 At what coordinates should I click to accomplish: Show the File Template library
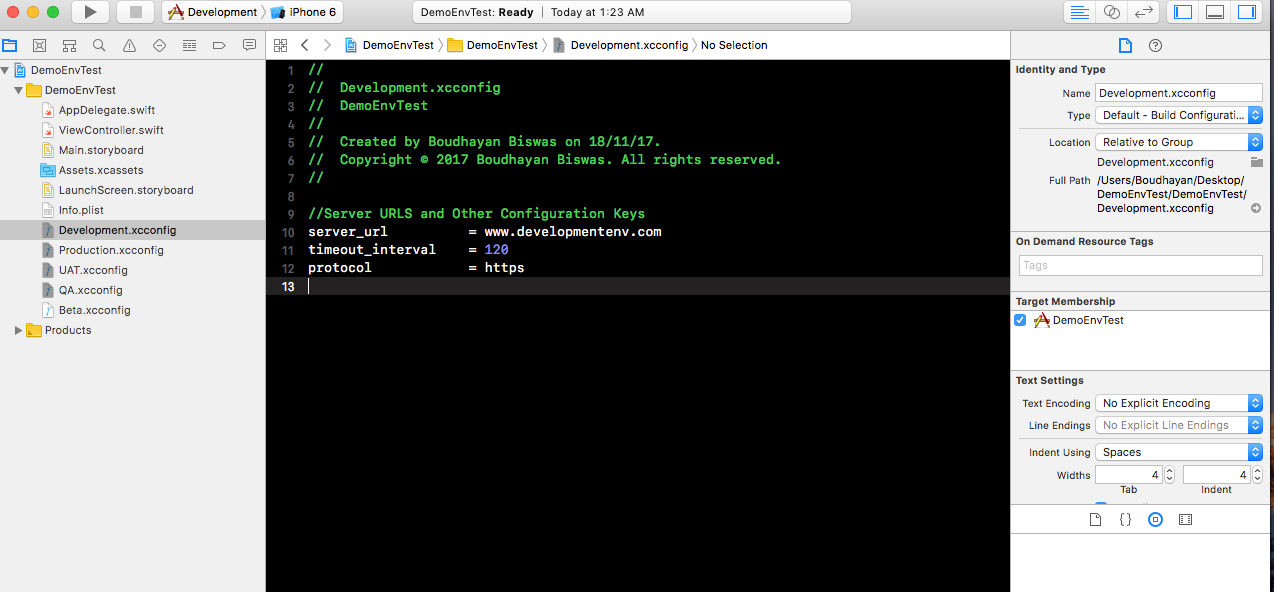[x=1095, y=520]
